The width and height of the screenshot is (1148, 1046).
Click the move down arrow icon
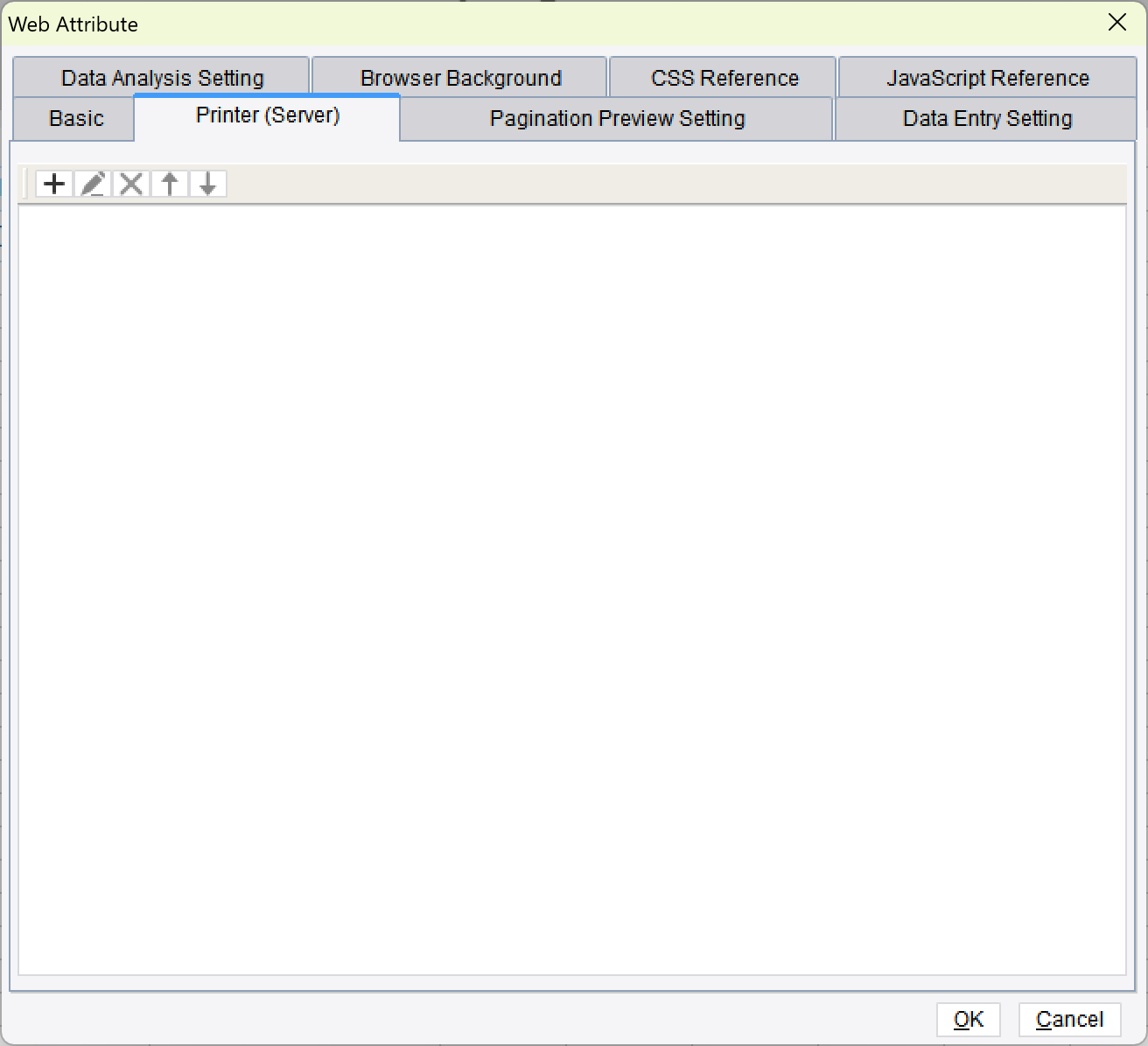[207, 184]
